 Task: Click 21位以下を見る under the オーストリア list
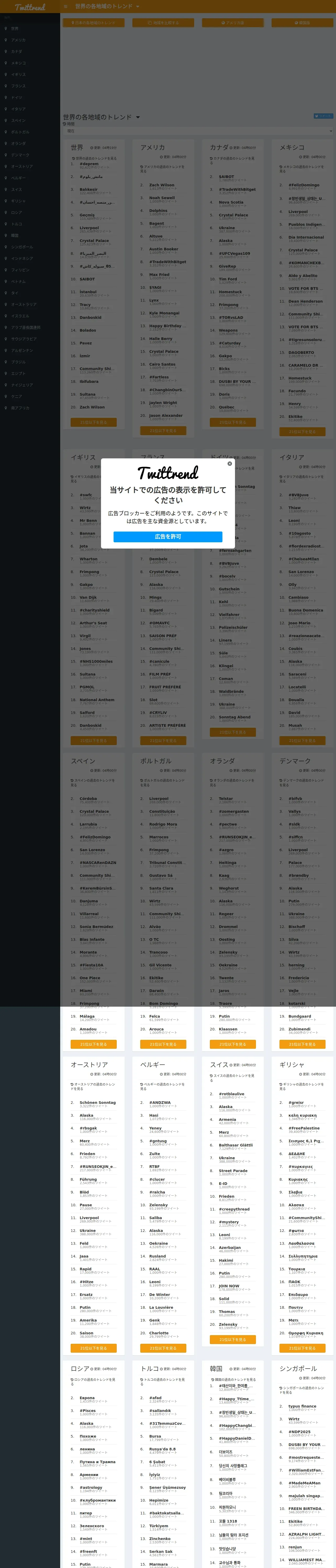pyautogui.click(x=93, y=1348)
